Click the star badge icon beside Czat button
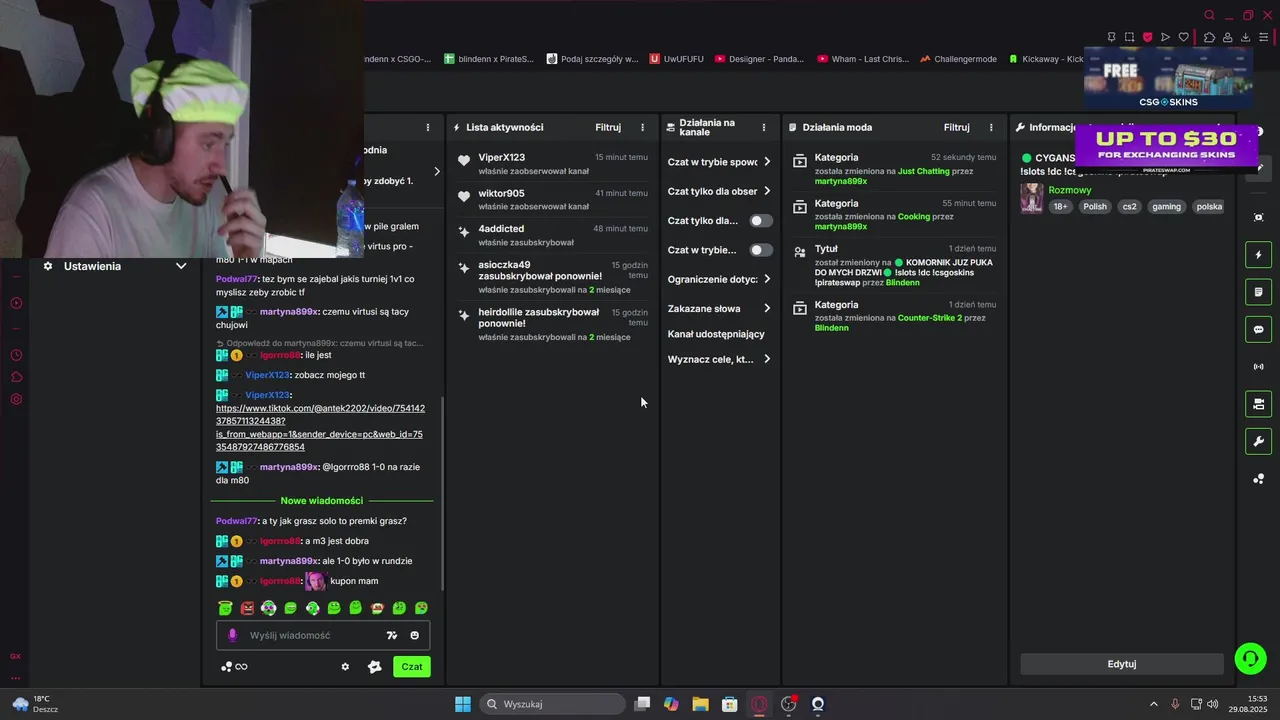Viewport: 1280px width, 720px height. click(375, 667)
